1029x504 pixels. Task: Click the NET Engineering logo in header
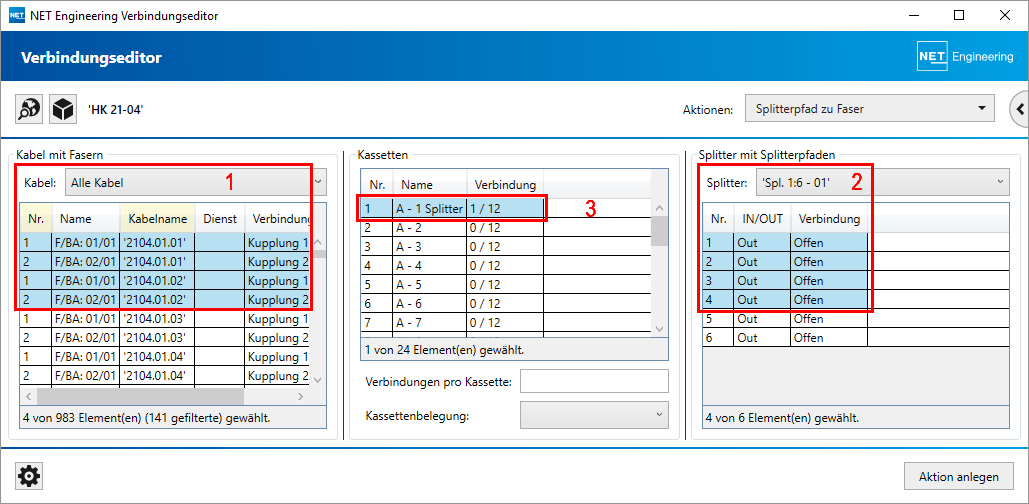pos(965,57)
